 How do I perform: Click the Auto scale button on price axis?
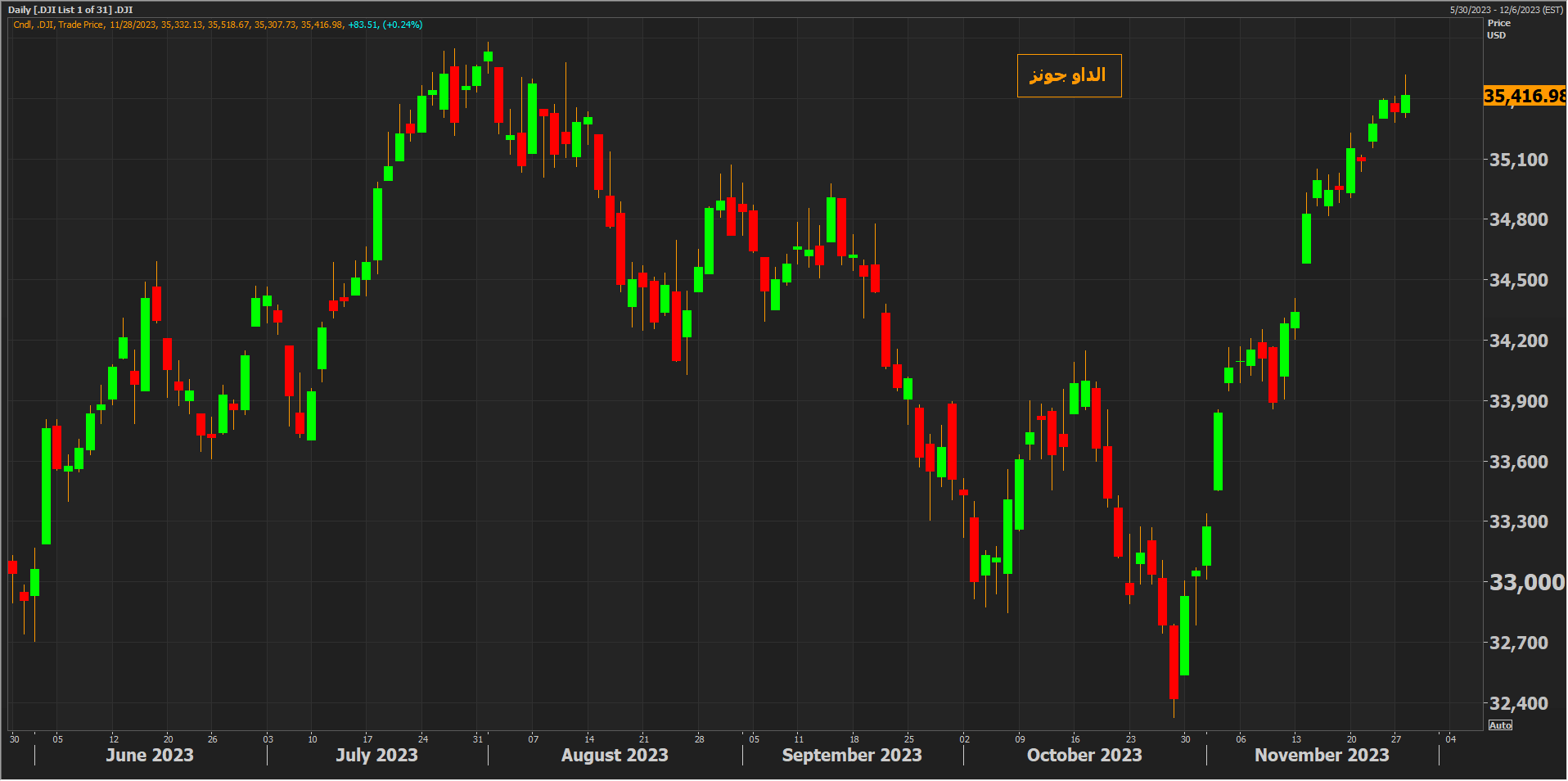[x=1499, y=725]
